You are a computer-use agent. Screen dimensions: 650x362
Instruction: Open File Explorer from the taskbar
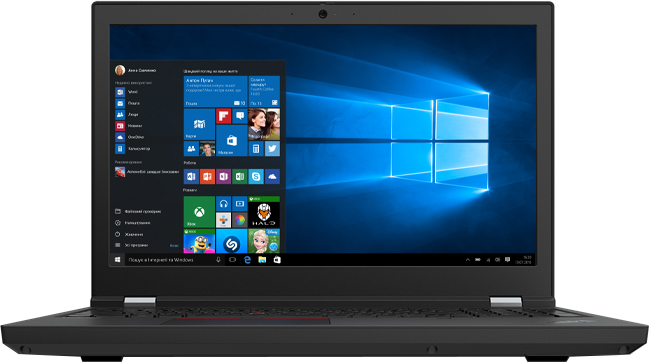pos(262,260)
